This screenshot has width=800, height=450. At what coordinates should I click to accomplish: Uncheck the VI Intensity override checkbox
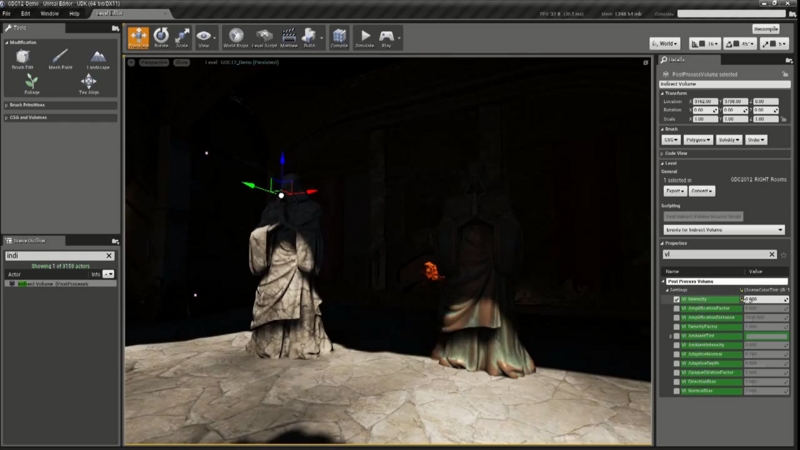677,299
